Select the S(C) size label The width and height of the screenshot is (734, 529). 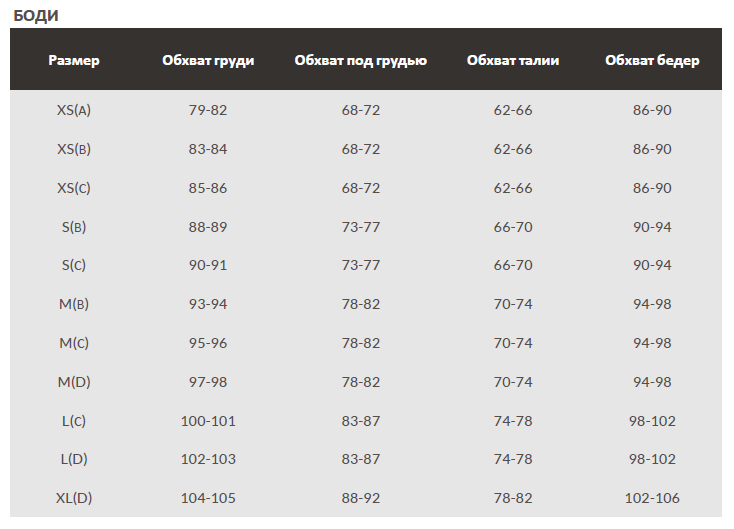pos(74,265)
